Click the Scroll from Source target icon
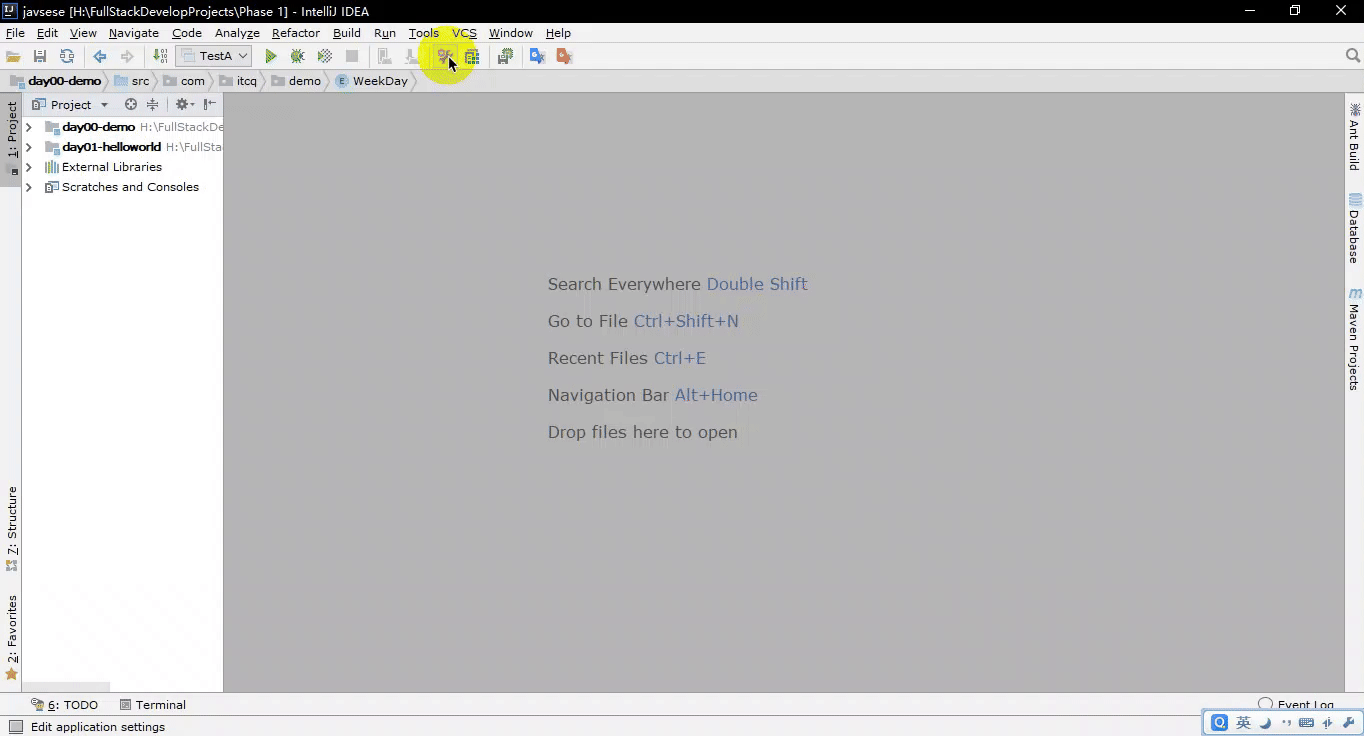The image size is (1364, 736). pos(130,104)
